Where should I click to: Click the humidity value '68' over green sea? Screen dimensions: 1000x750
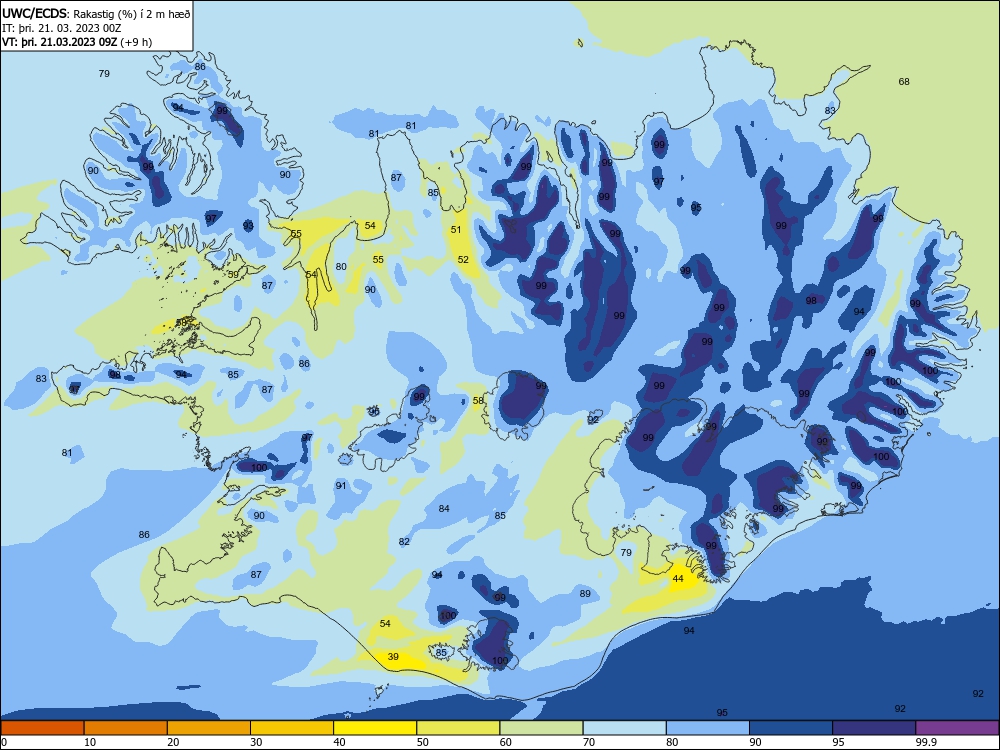(904, 82)
